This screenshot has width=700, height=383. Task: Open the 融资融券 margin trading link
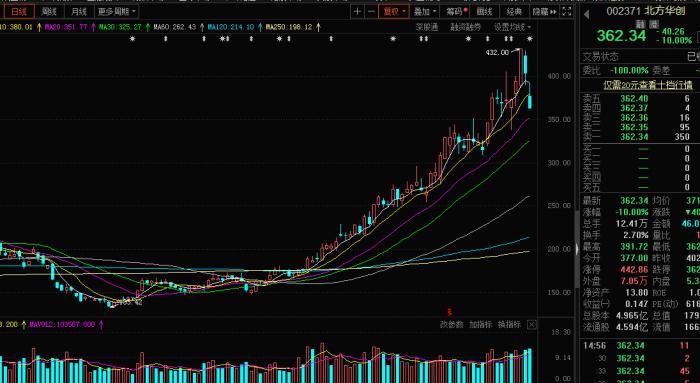click(466, 27)
